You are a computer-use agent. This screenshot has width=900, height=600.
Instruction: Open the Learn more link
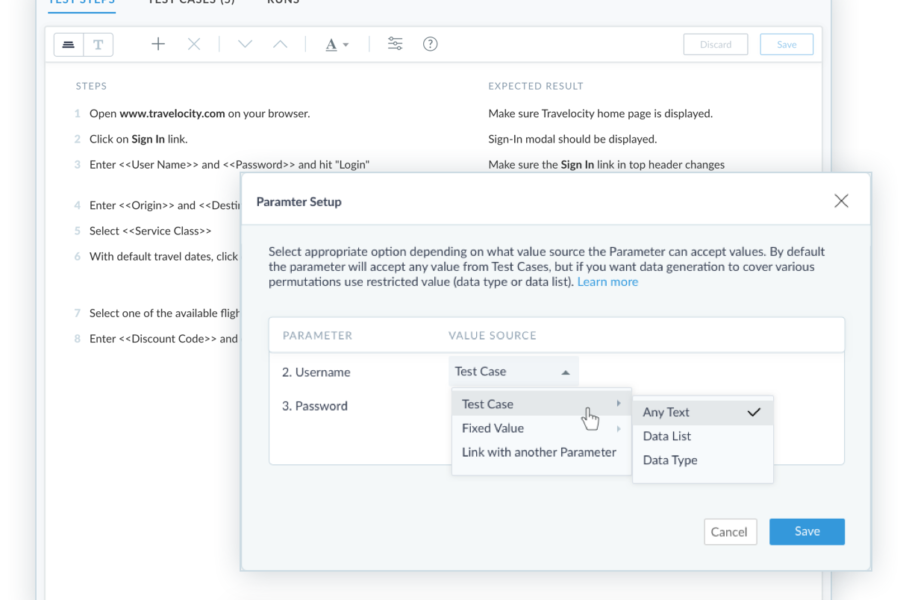[607, 282]
